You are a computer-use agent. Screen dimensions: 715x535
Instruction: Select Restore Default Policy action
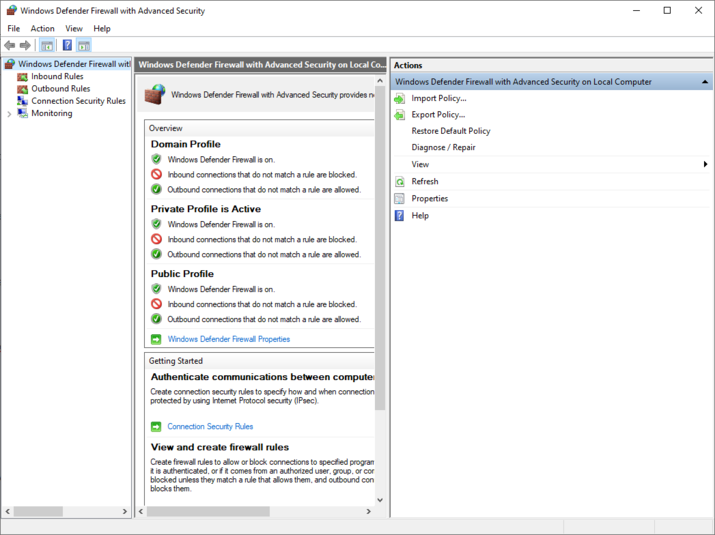click(451, 131)
